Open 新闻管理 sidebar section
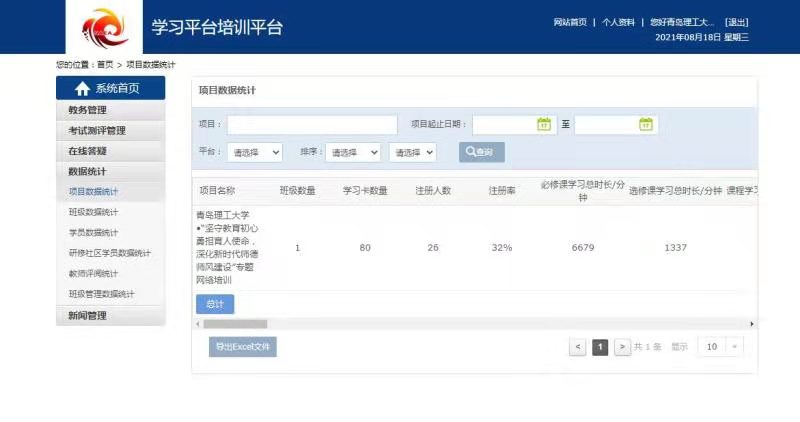800x422 pixels. click(x=110, y=316)
